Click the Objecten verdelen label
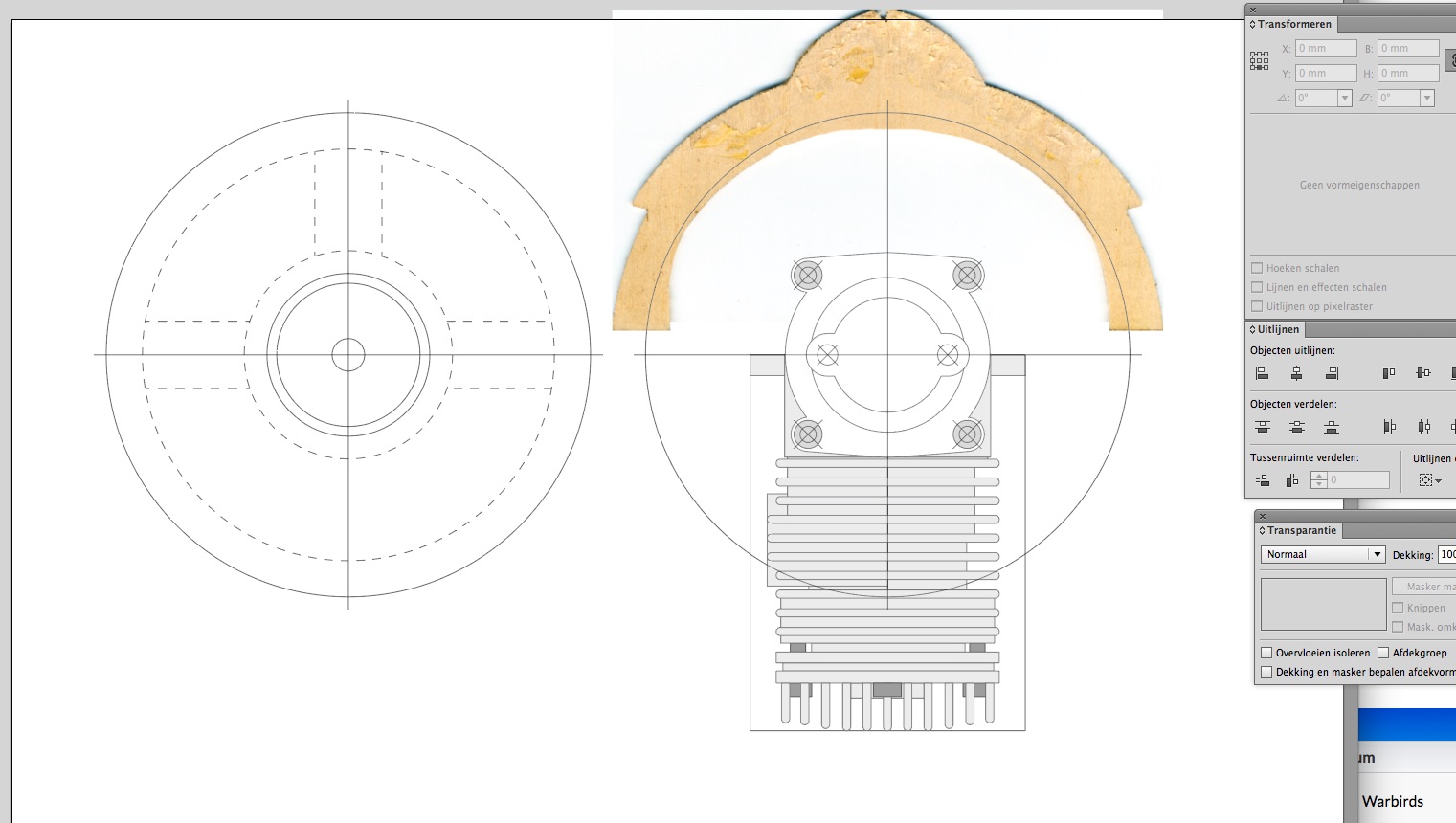This screenshot has height=823, width=1456. pyautogui.click(x=1293, y=404)
